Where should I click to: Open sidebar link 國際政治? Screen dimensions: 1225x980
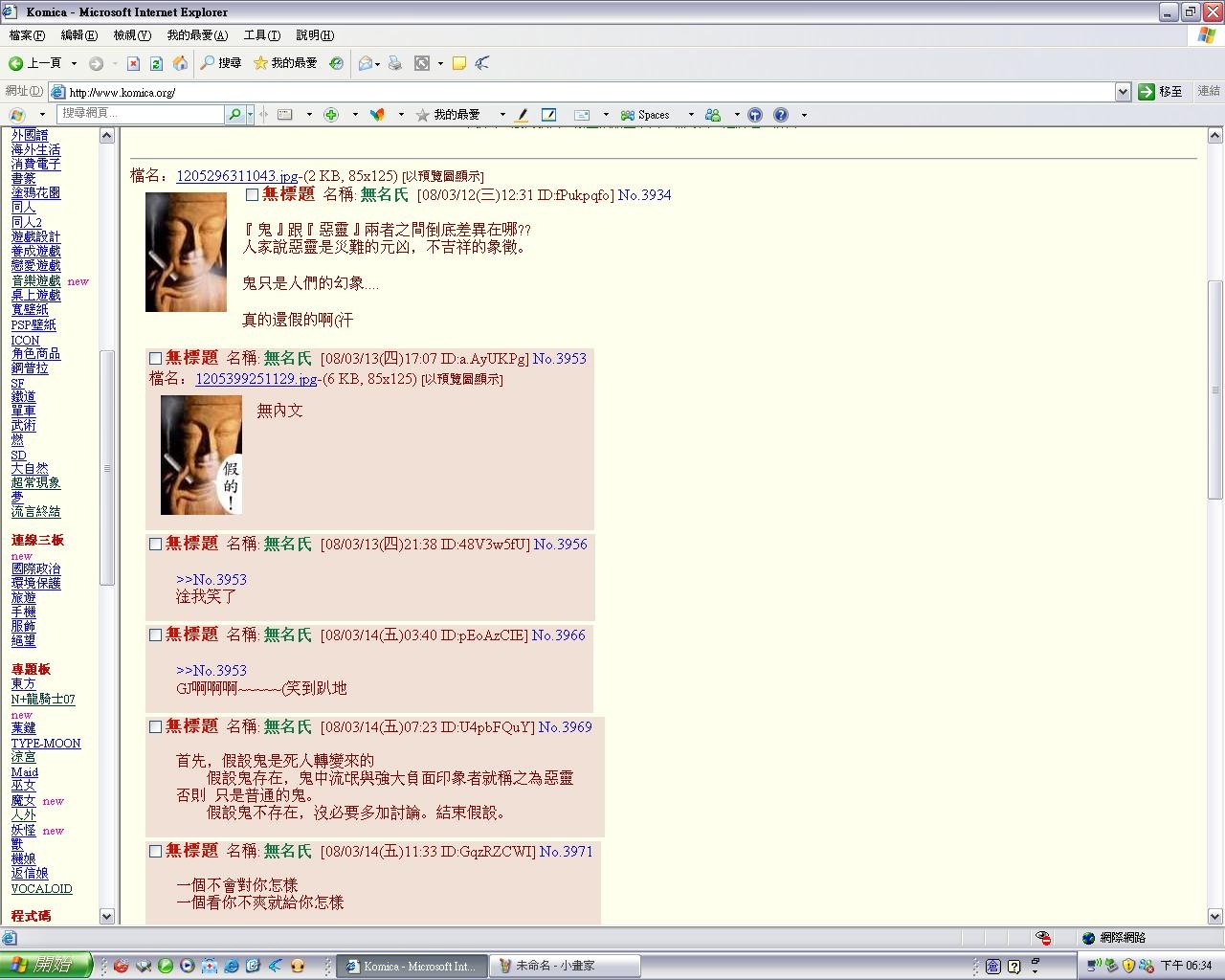[35, 568]
